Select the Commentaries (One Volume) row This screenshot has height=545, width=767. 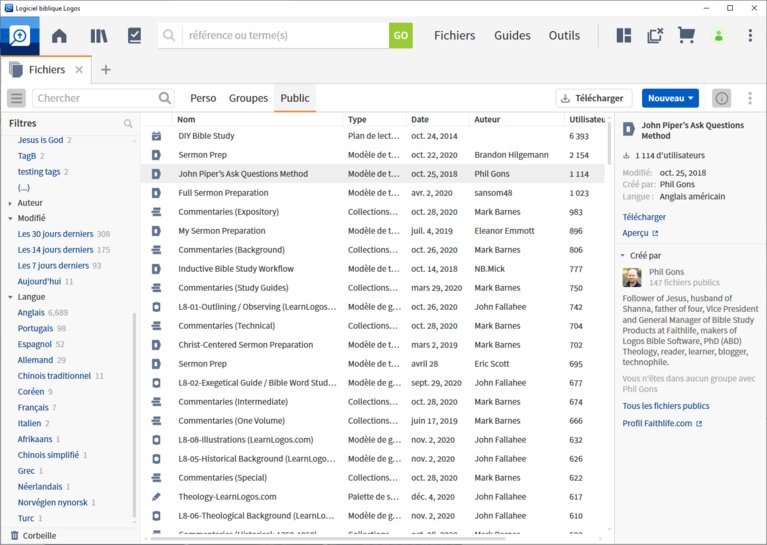pos(373,421)
